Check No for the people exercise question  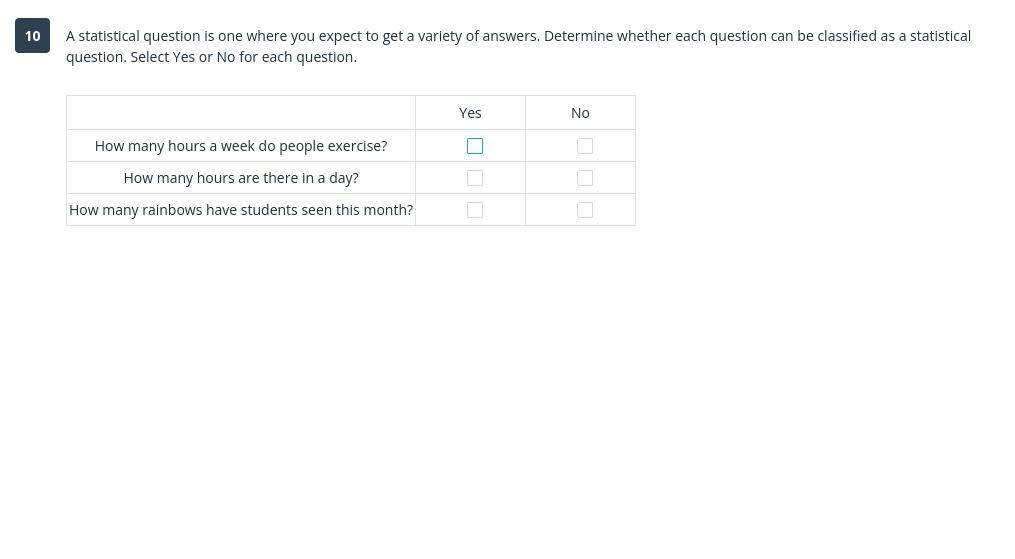pyautogui.click(x=585, y=146)
